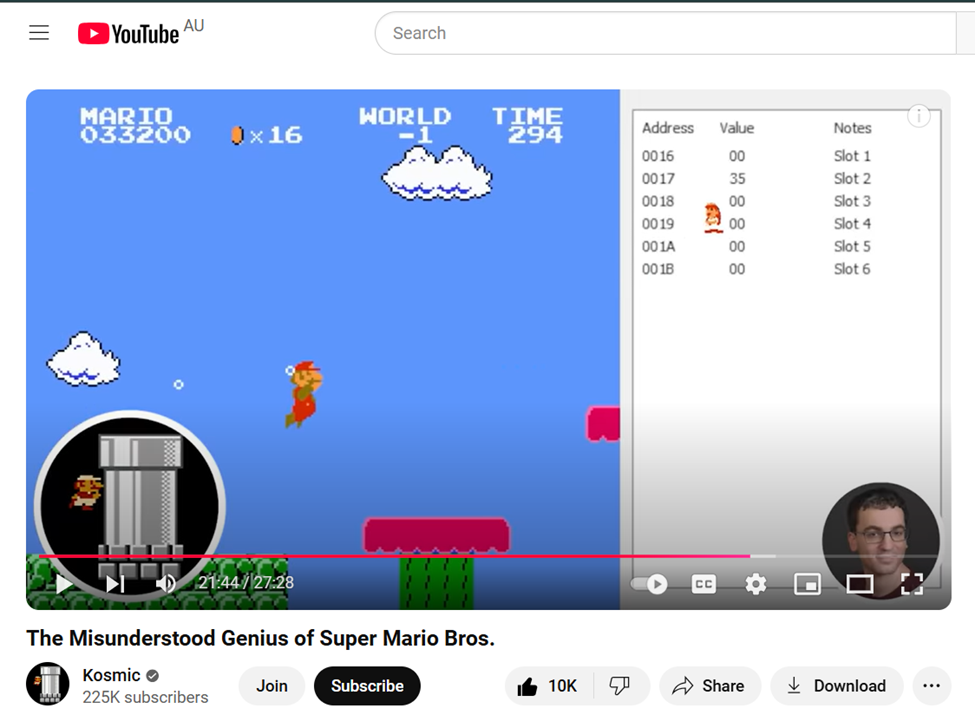Go to YouTube home via logo
Screen dimensions: 975x715
[129, 33]
